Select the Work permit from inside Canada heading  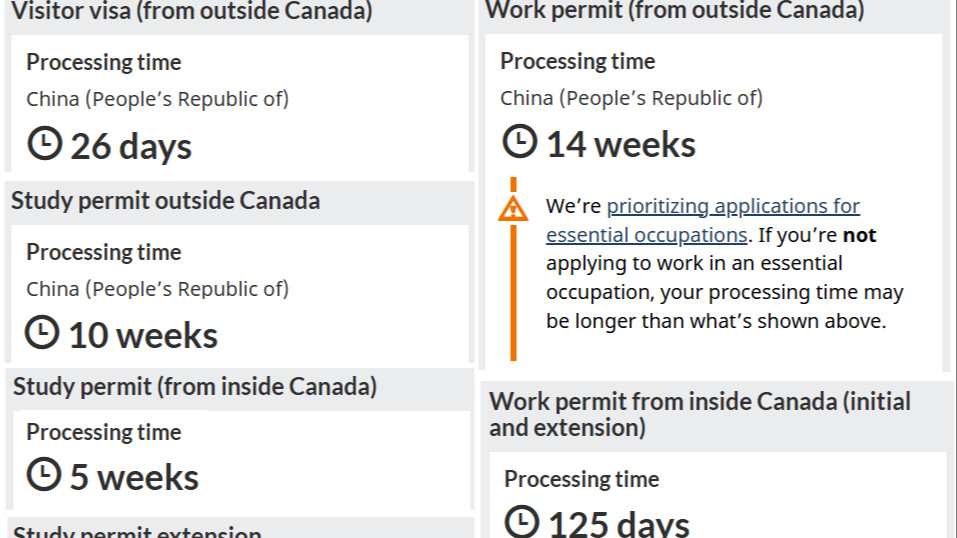click(x=699, y=414)
